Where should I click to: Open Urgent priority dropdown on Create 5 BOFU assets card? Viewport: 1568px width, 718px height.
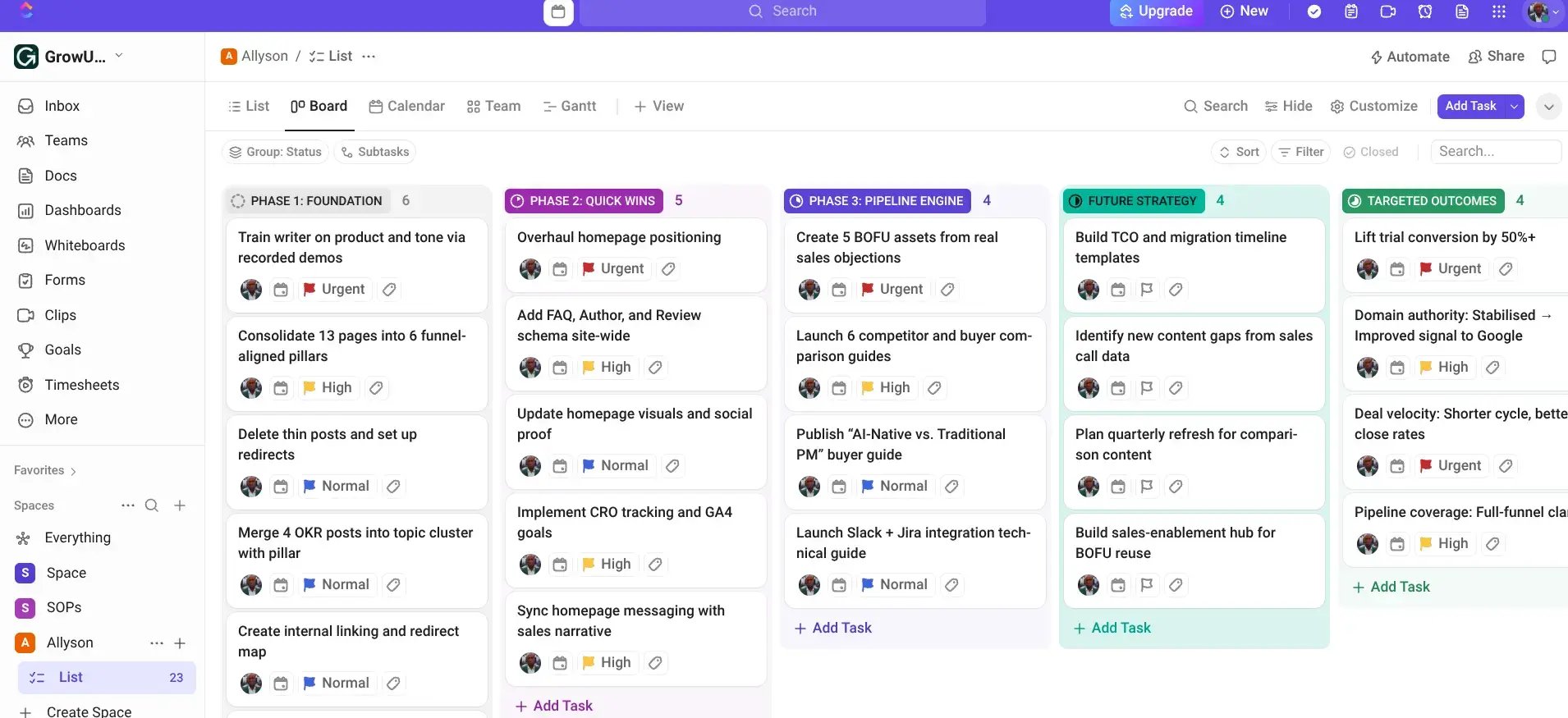click(892, 290)
